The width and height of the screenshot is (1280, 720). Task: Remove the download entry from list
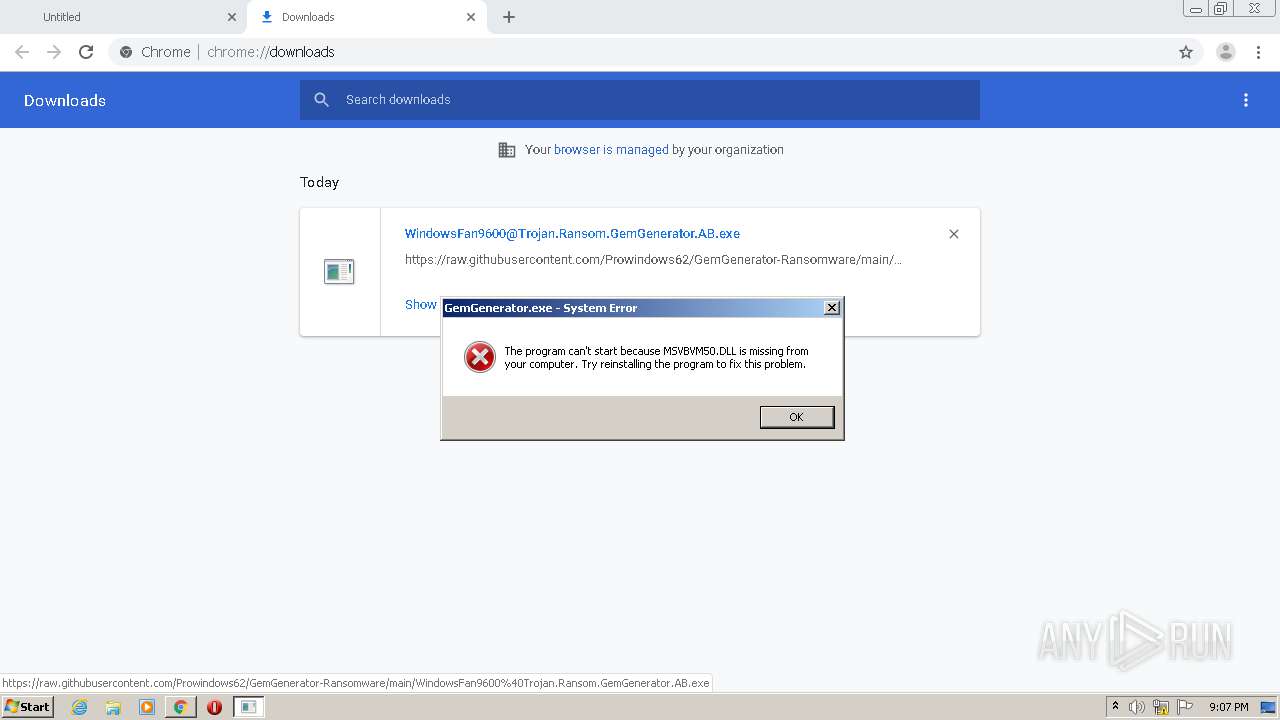tap(954, 234)
